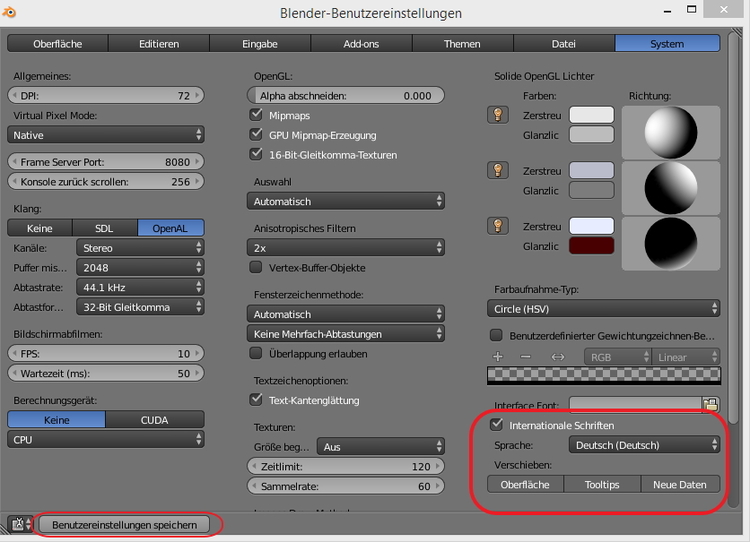The height and width of the screenshot is (542, 750).
Task: Click third light dark red Glanzlic swatch
Action: tap(592, 245)
